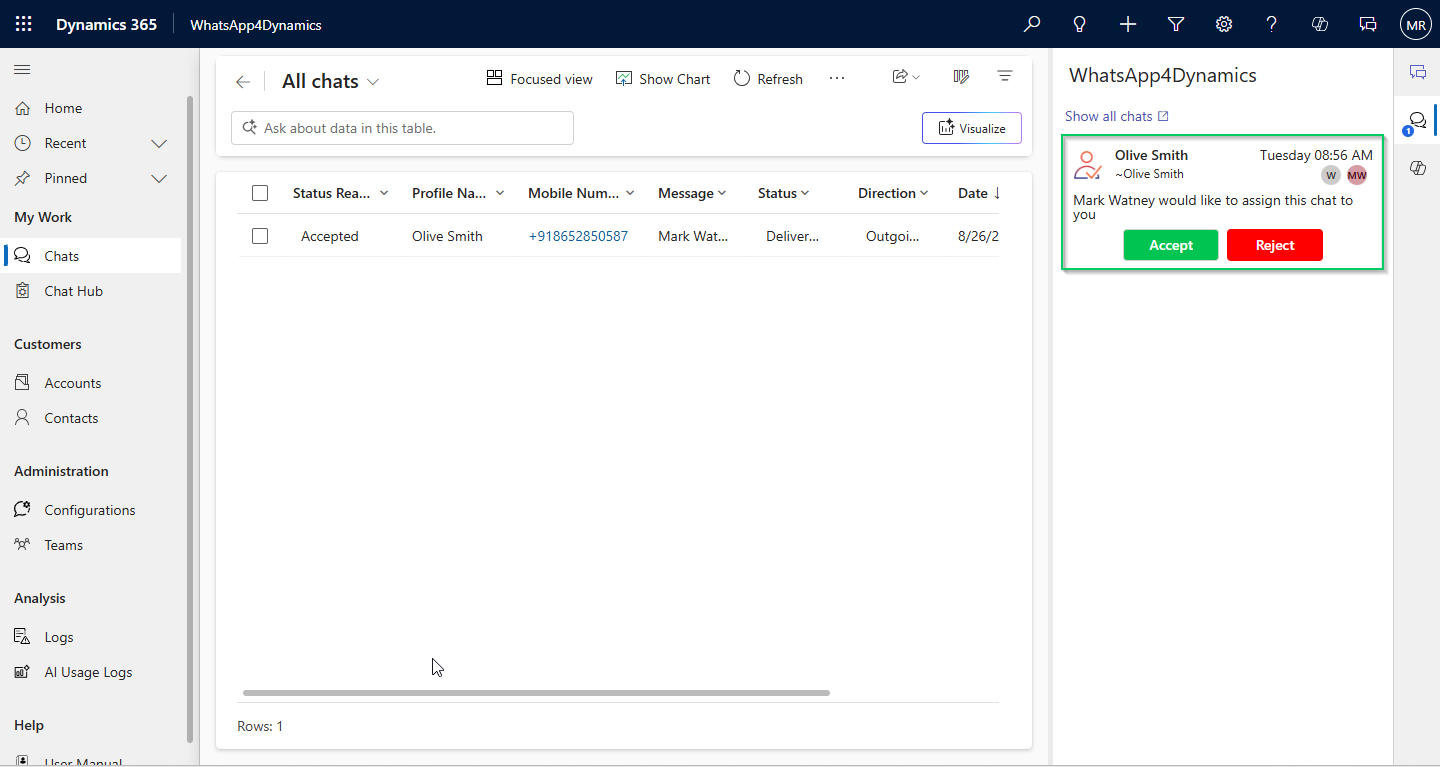The width and height of the screenshot is (1440, 767).
Task: Expand the Recent section chevron
Action: pyautogui.click(x=158, y=143)
